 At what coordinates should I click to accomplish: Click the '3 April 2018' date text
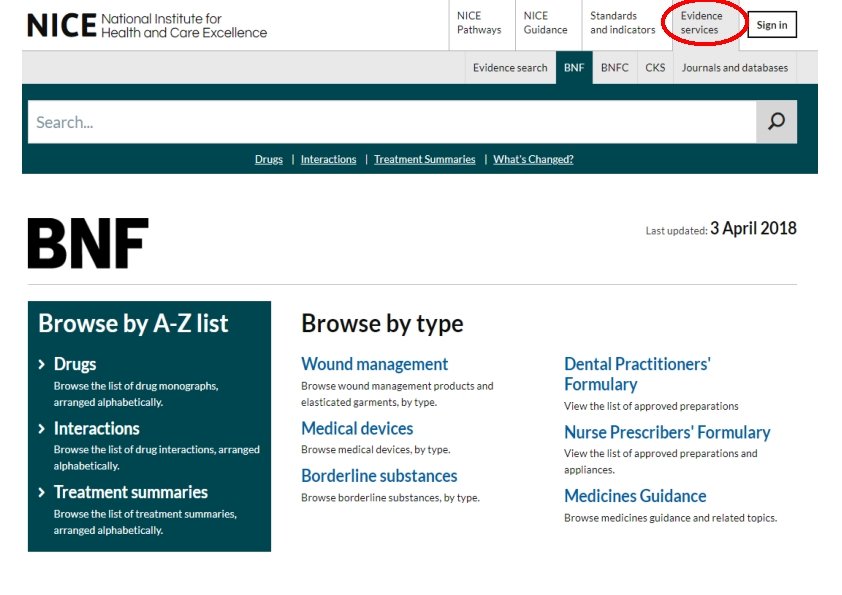753,228
